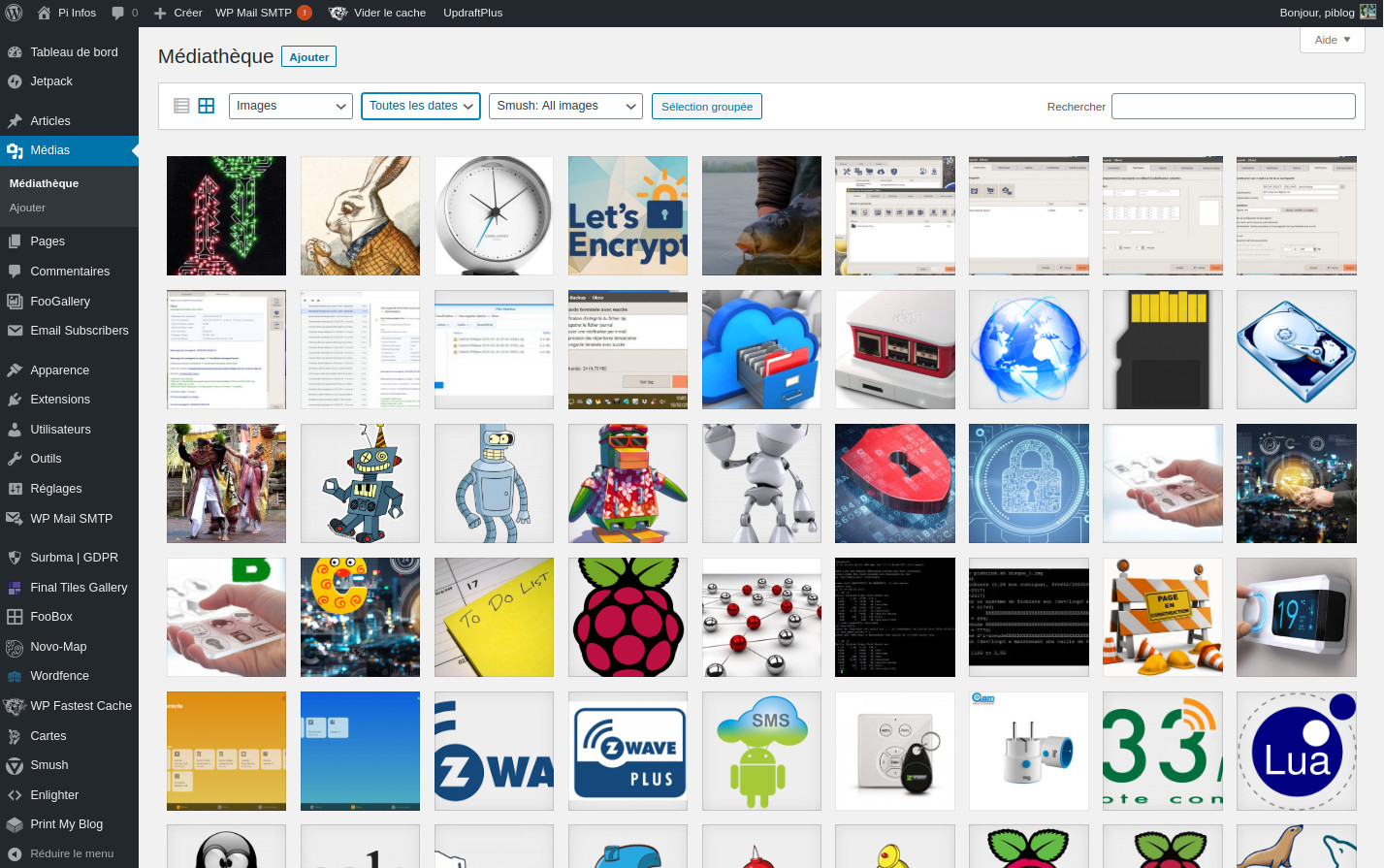Select the Let's Encrypt image thumbnail
The height and width of the screenshot is (868, 1384).
tap(628, 215)
